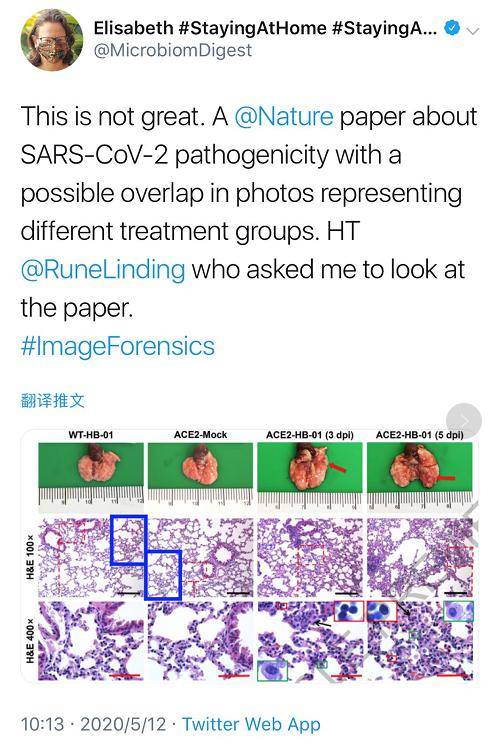Click the tweet timestamp 10:13 · 2020/5/12
Screen dimensions: 492x747
point(93,725)
